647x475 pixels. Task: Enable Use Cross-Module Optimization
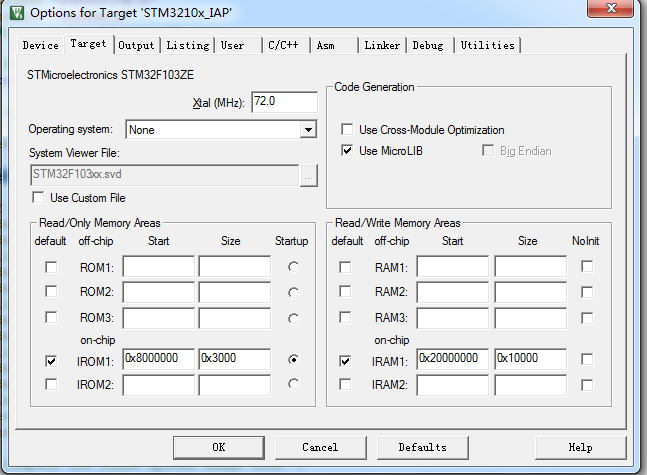[347, 129]
